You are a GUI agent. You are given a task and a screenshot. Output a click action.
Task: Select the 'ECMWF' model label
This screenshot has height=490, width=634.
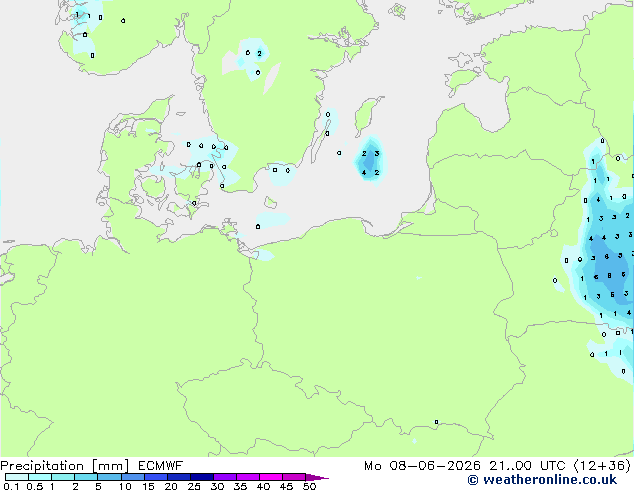pos(161,466)
